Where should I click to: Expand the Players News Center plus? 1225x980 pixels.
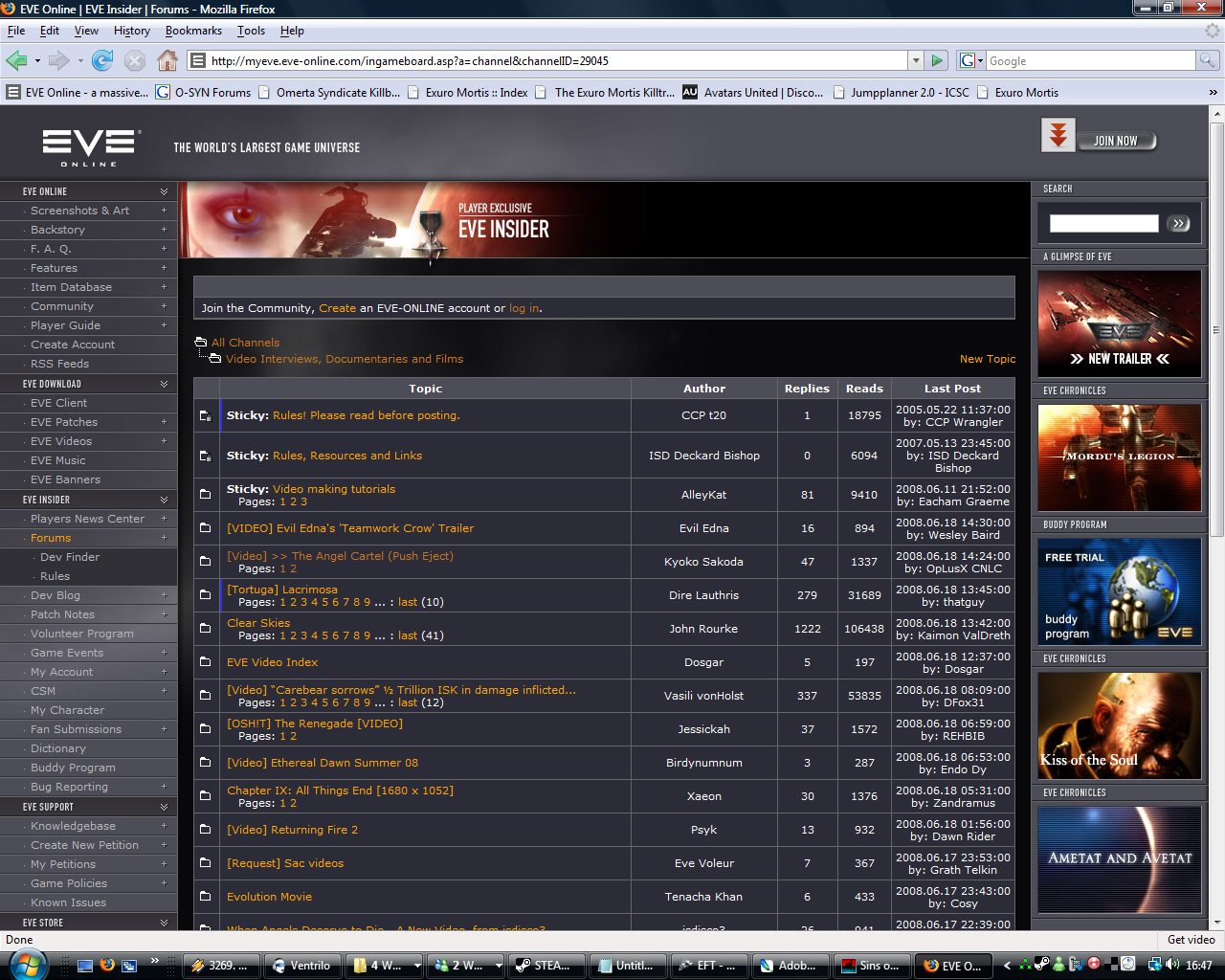(x=164, y=519)
